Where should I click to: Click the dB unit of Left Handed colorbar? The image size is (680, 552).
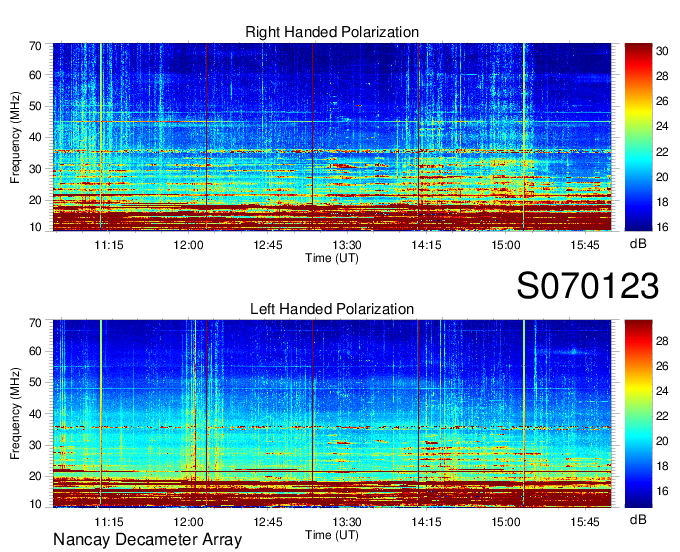(x=638, y=519)
